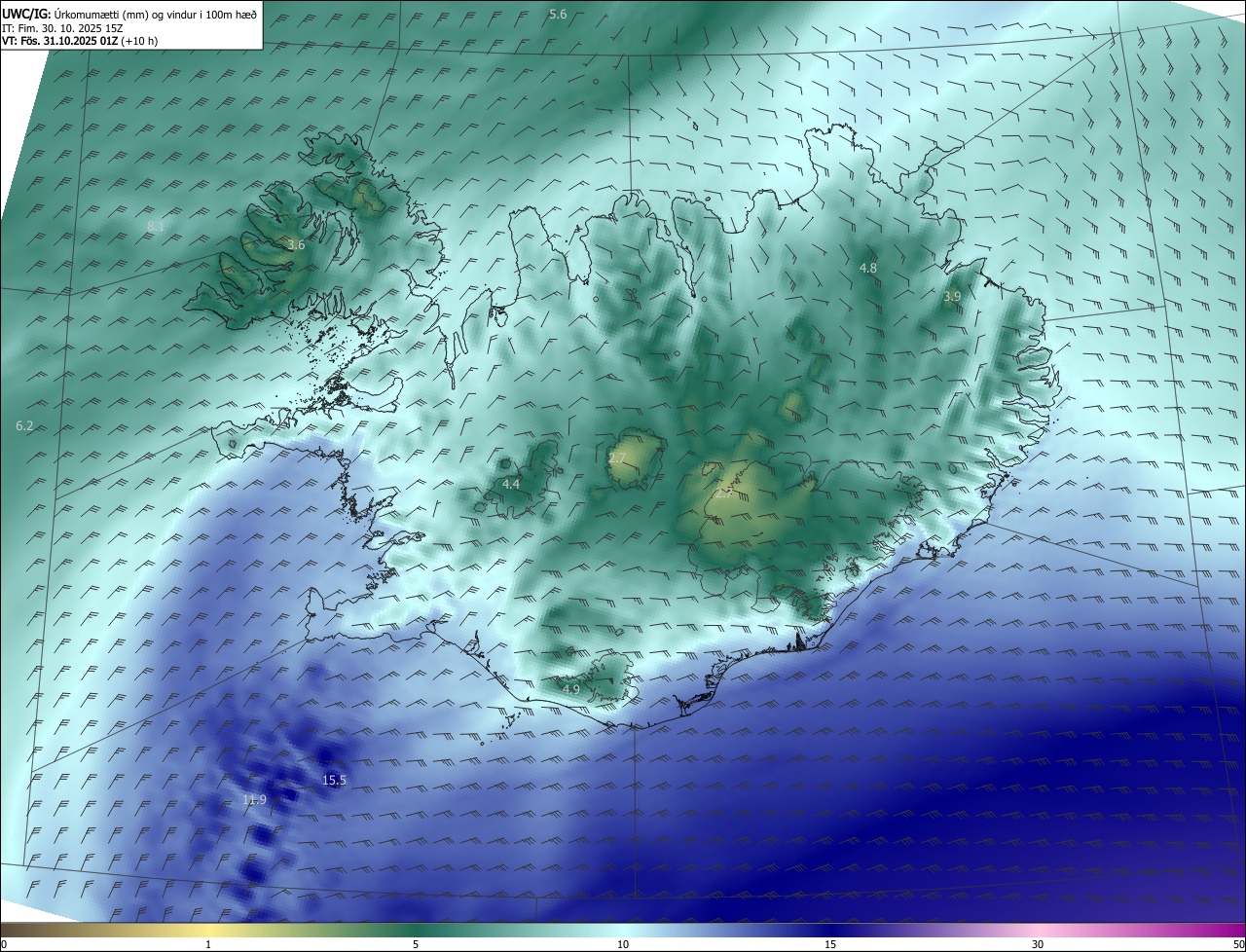The image size is (1246, 952).
Task: Click the 30 tick on the color scale
Action: point(1038,944)
